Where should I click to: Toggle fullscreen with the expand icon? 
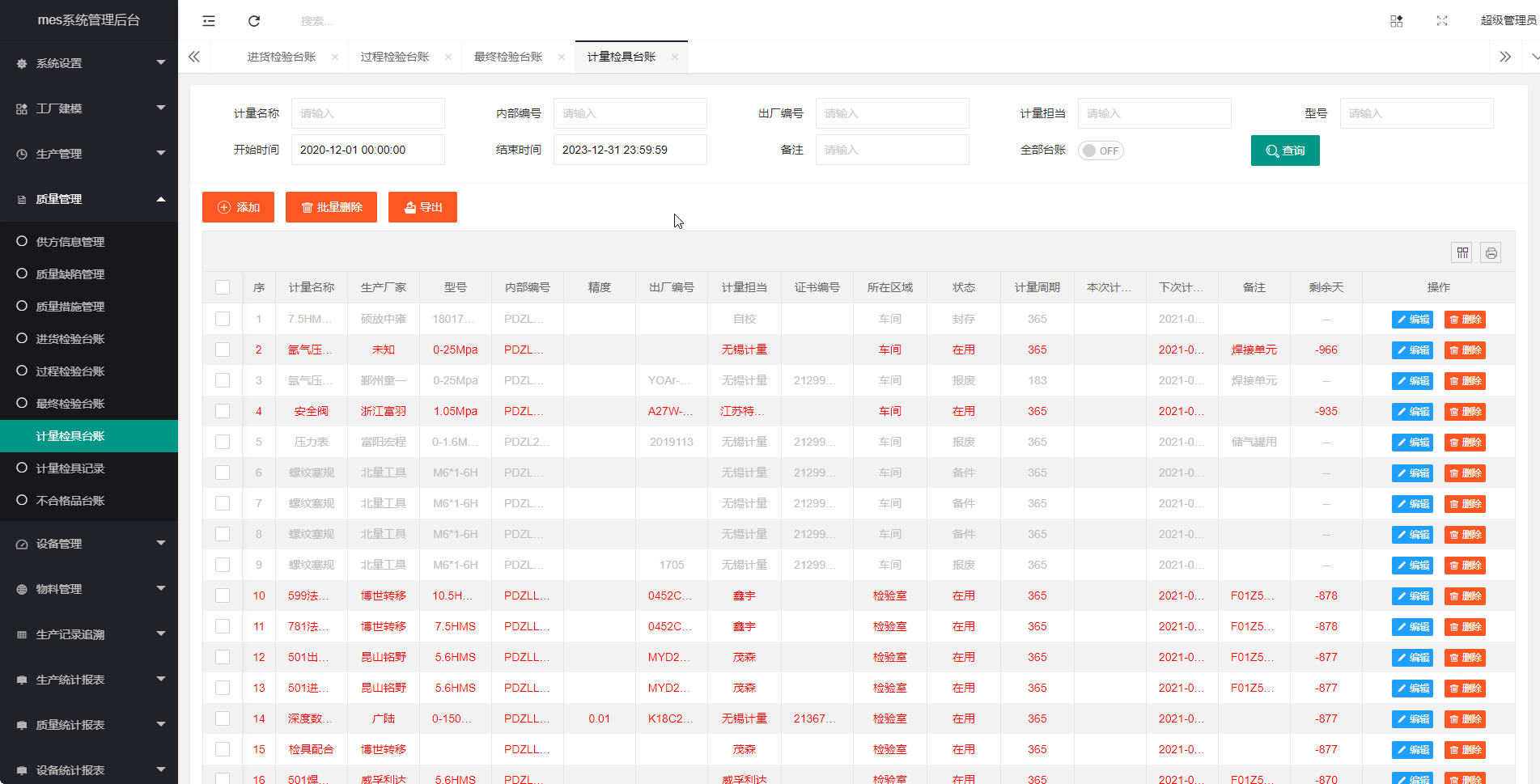point(1442,21)
